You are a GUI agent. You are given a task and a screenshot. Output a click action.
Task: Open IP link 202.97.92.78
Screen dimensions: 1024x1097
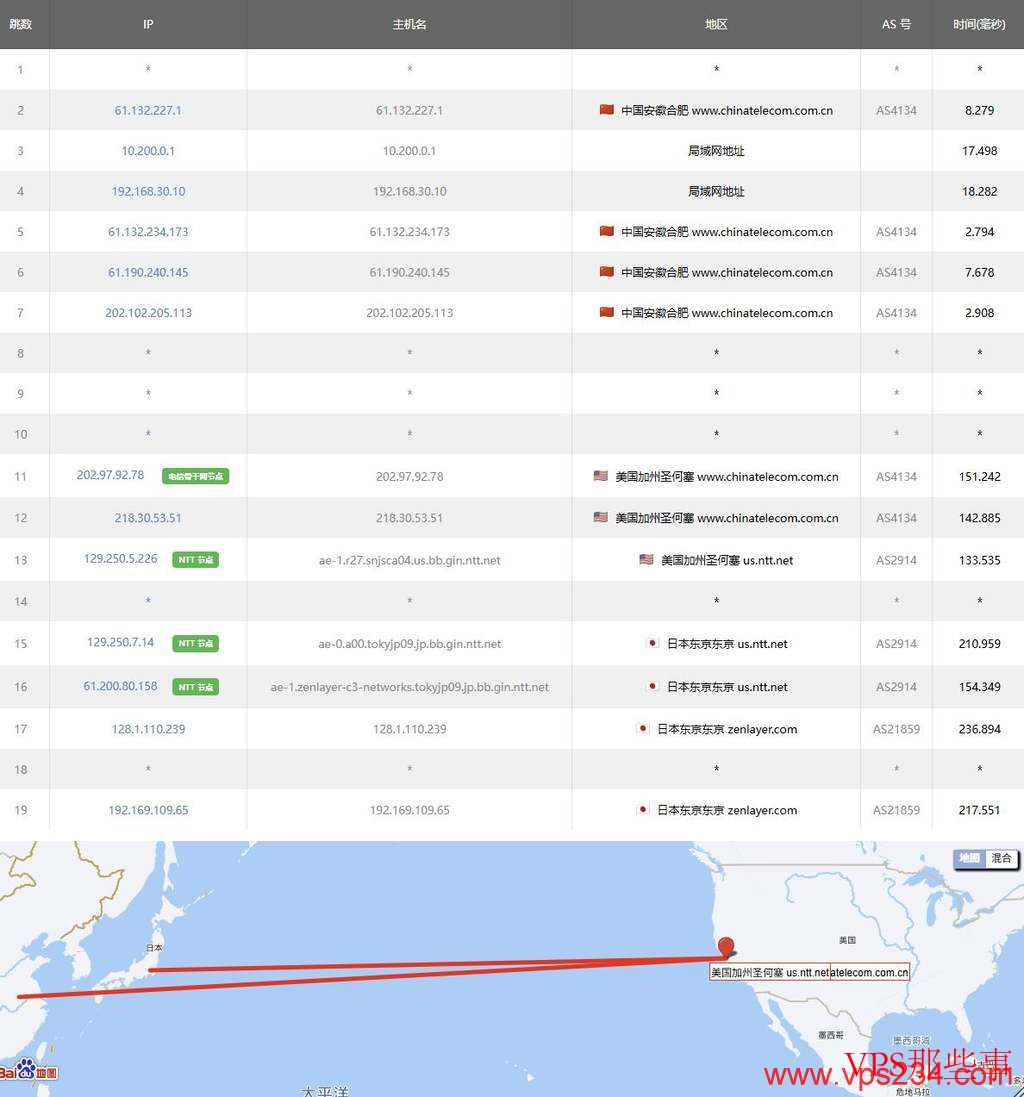(111, 475)
